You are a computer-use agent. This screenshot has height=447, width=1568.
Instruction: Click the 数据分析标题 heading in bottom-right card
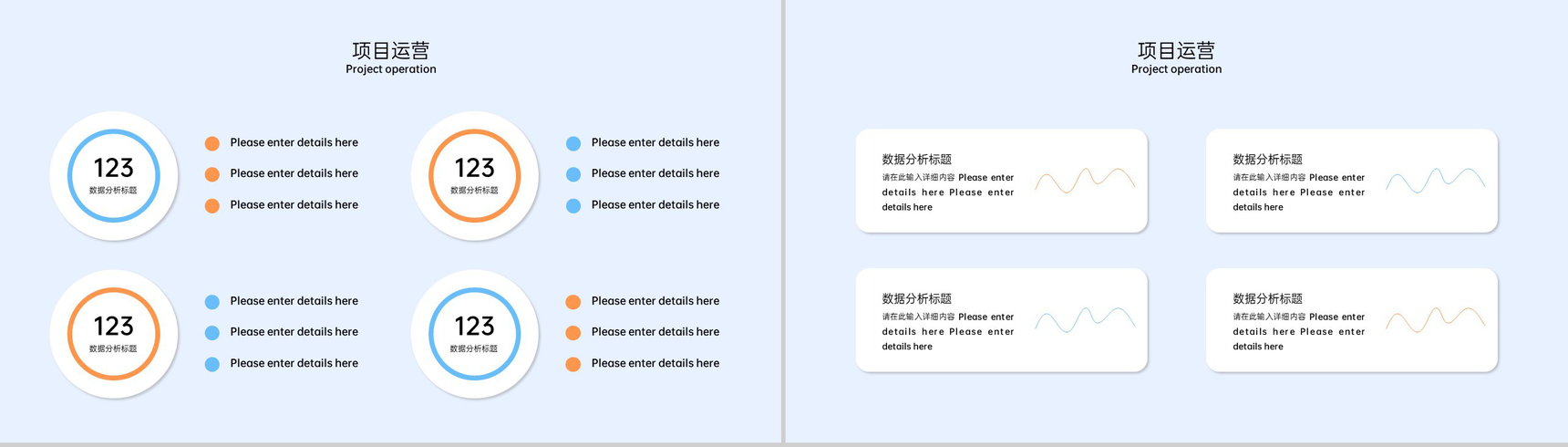tap(1268, 298)
